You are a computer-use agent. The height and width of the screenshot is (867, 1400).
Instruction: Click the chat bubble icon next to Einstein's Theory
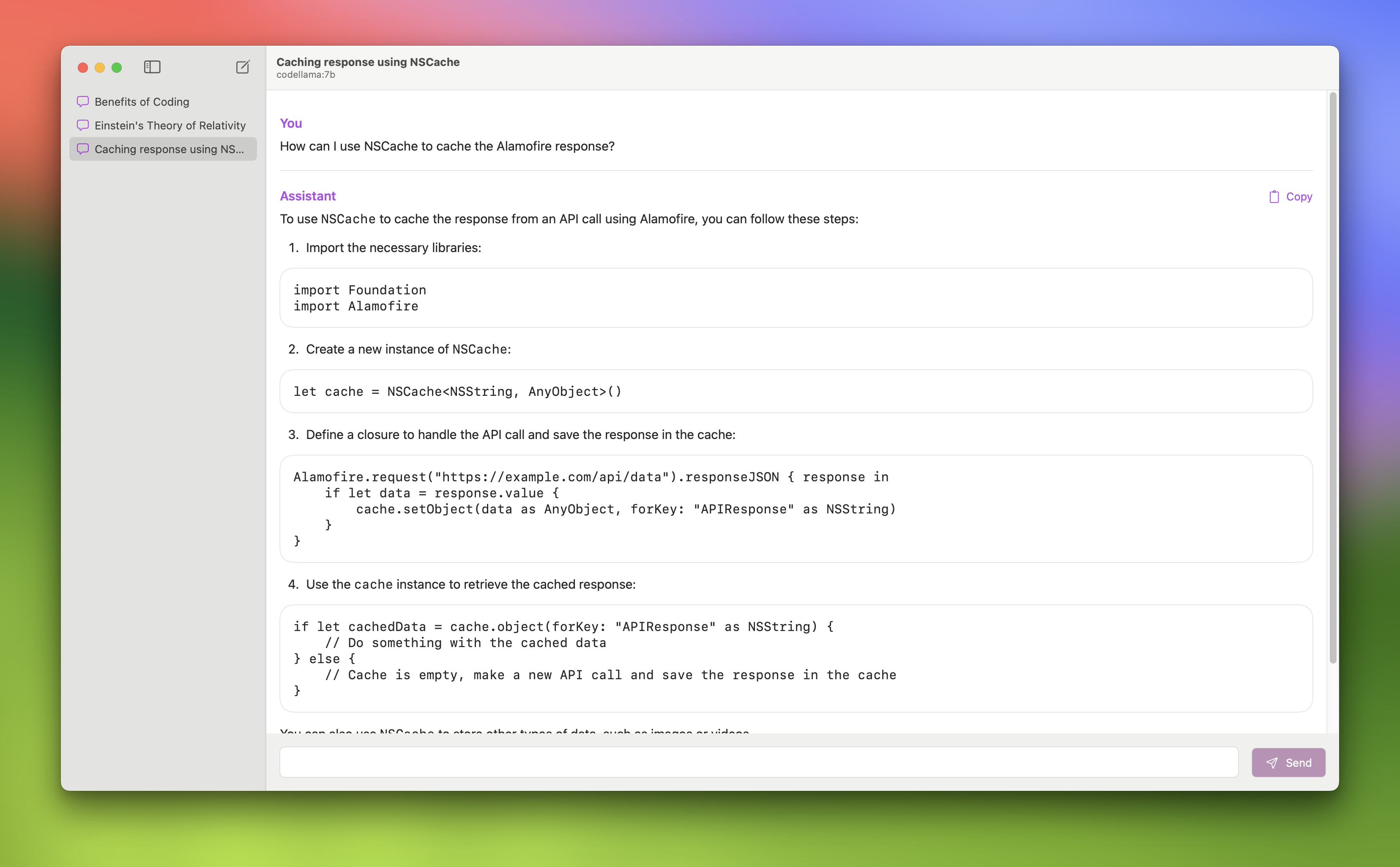[82, 125]
